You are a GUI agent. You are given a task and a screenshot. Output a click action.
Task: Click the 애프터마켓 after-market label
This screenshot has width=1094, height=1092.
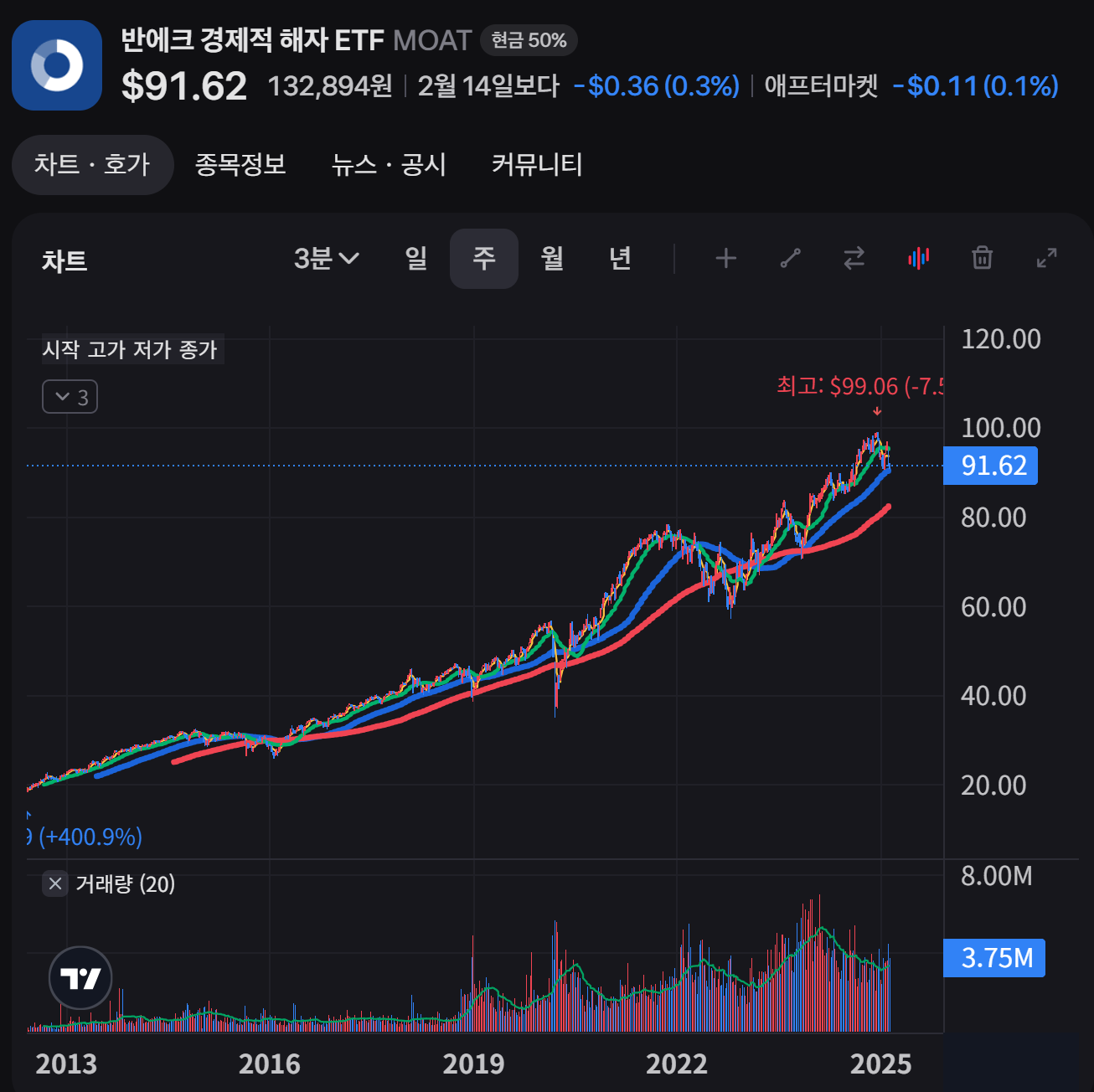(x=821, y=86)
